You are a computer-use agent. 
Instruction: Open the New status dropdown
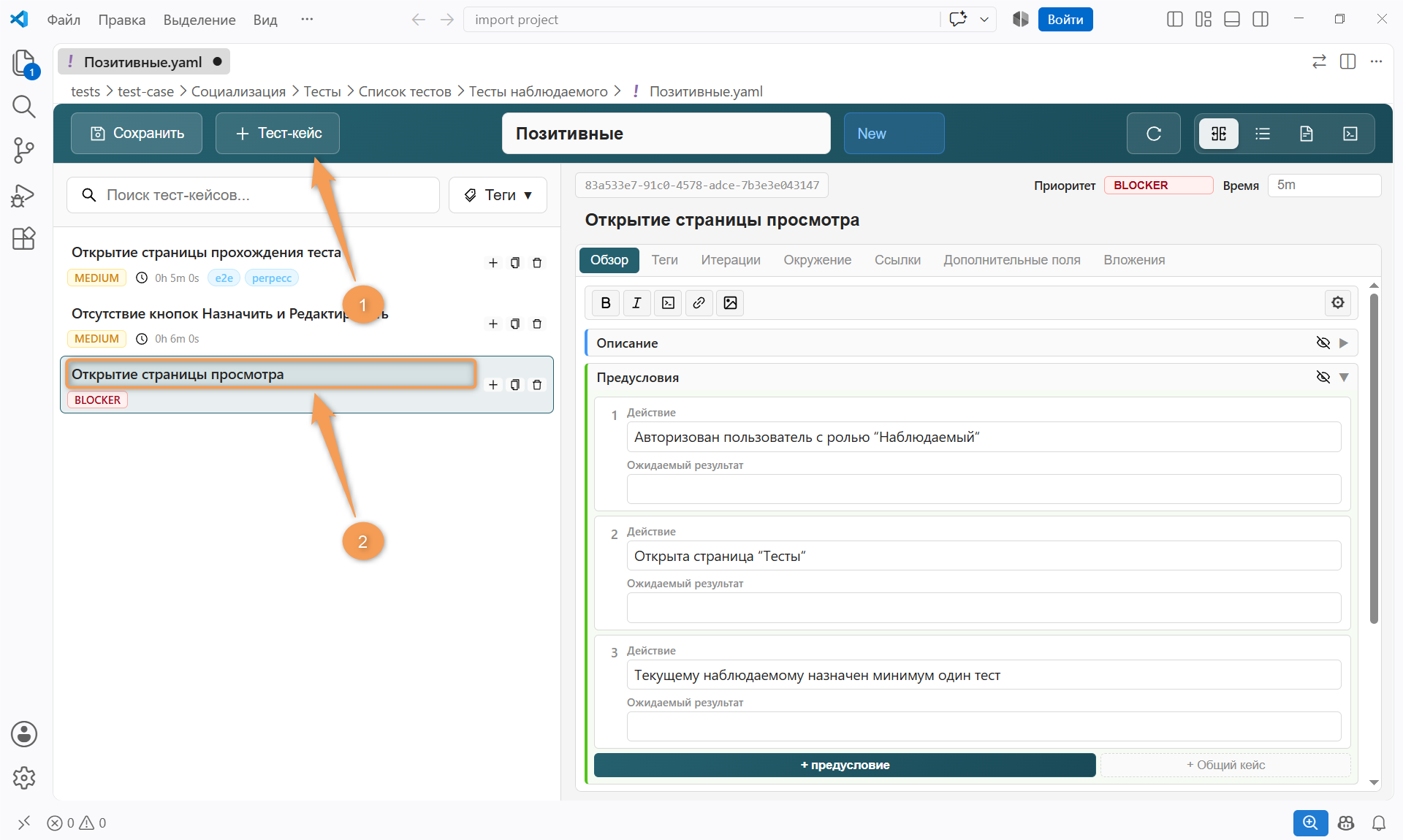[894, 134]
